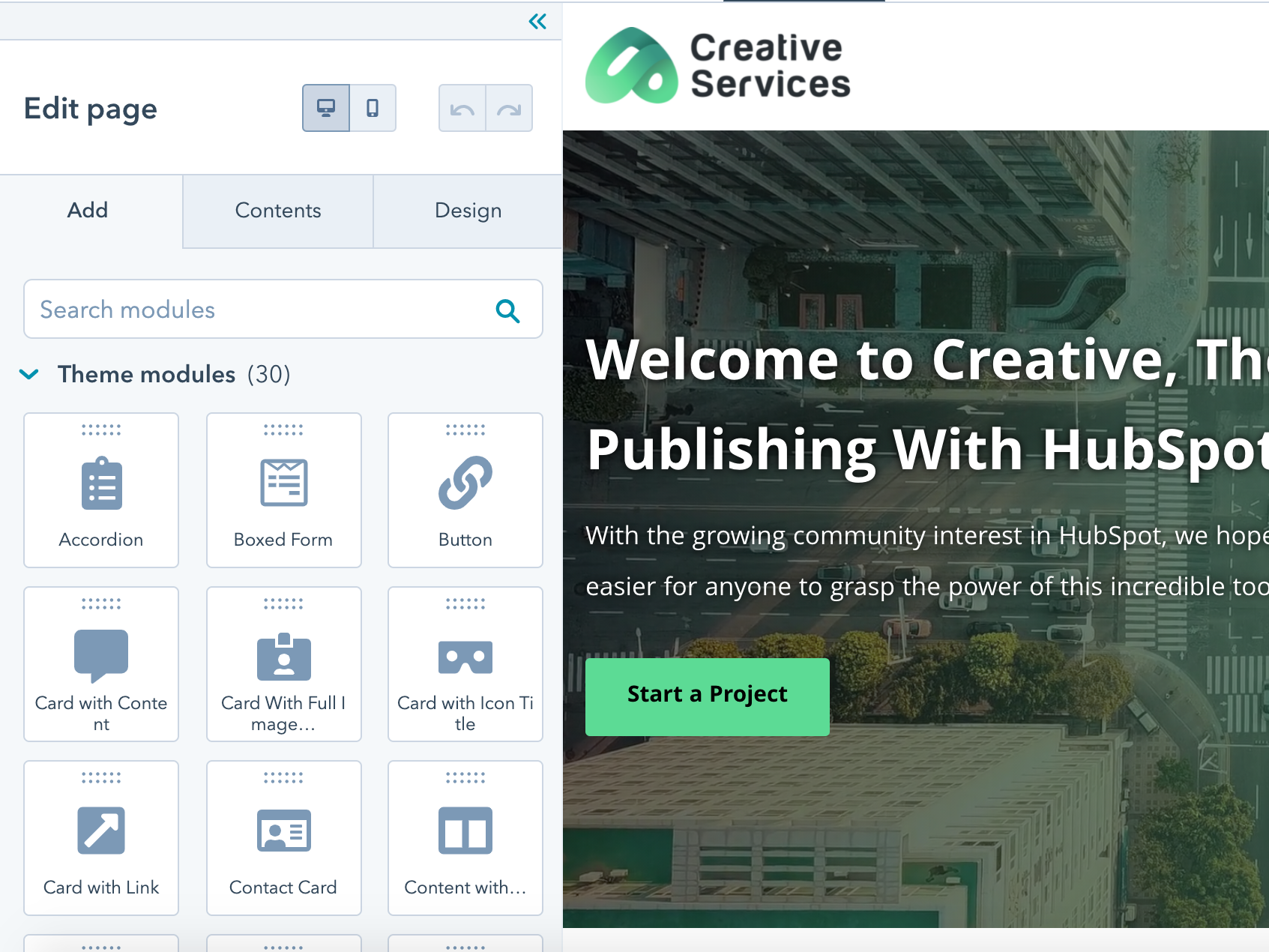1269x952 pixels.
Task: Switch preview to mobile view
Action: coord(373,108)
